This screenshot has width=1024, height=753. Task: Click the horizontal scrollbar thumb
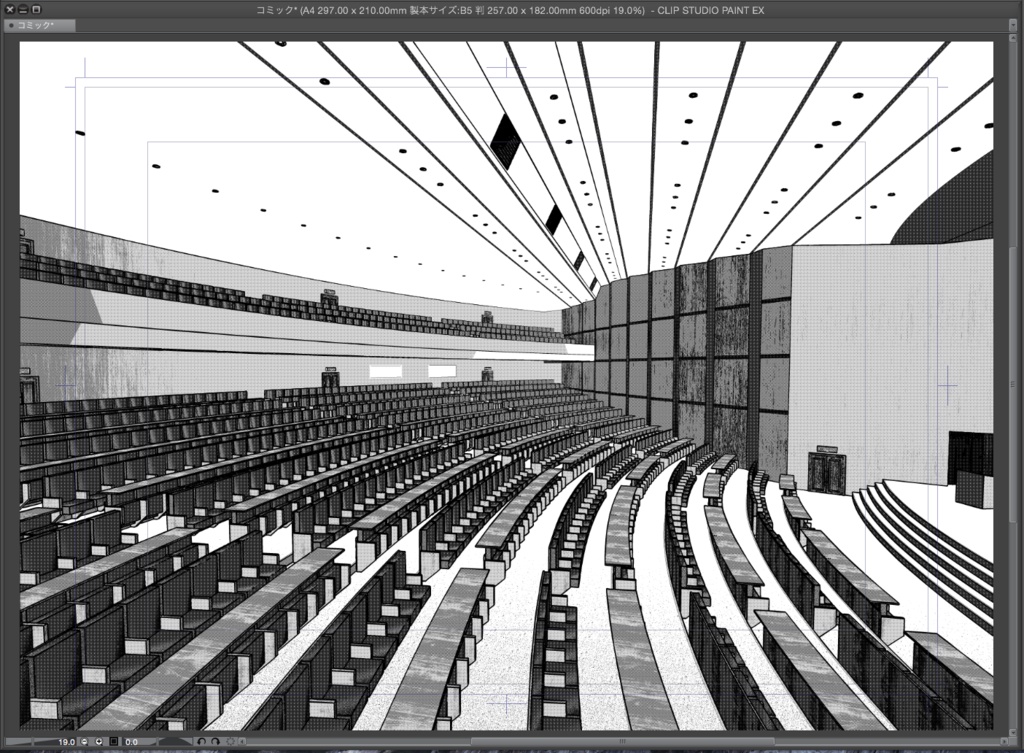point(622,742)
